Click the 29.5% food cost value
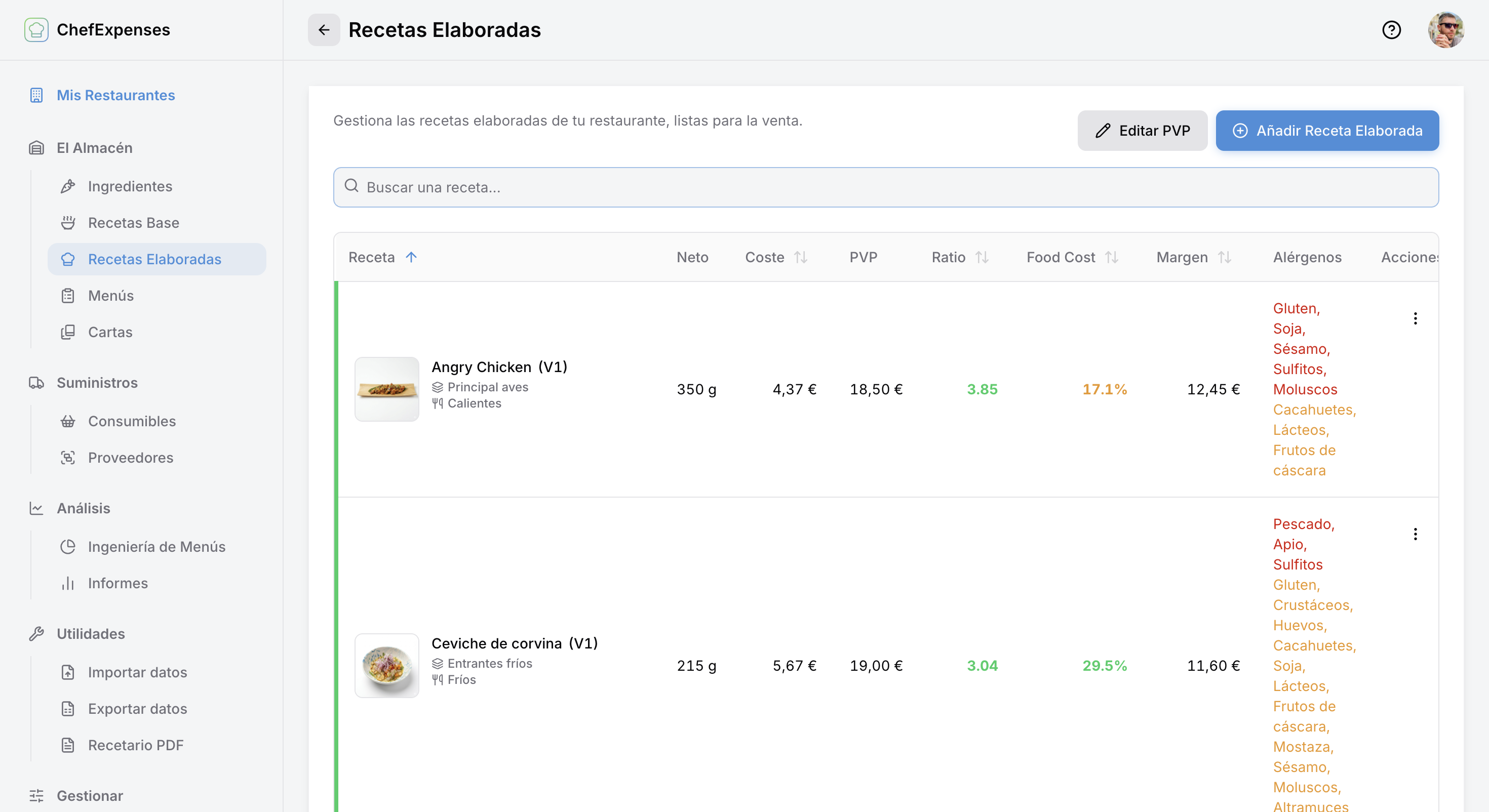This screenshot has height=812, width=1489. click(x=1105, y=665)
